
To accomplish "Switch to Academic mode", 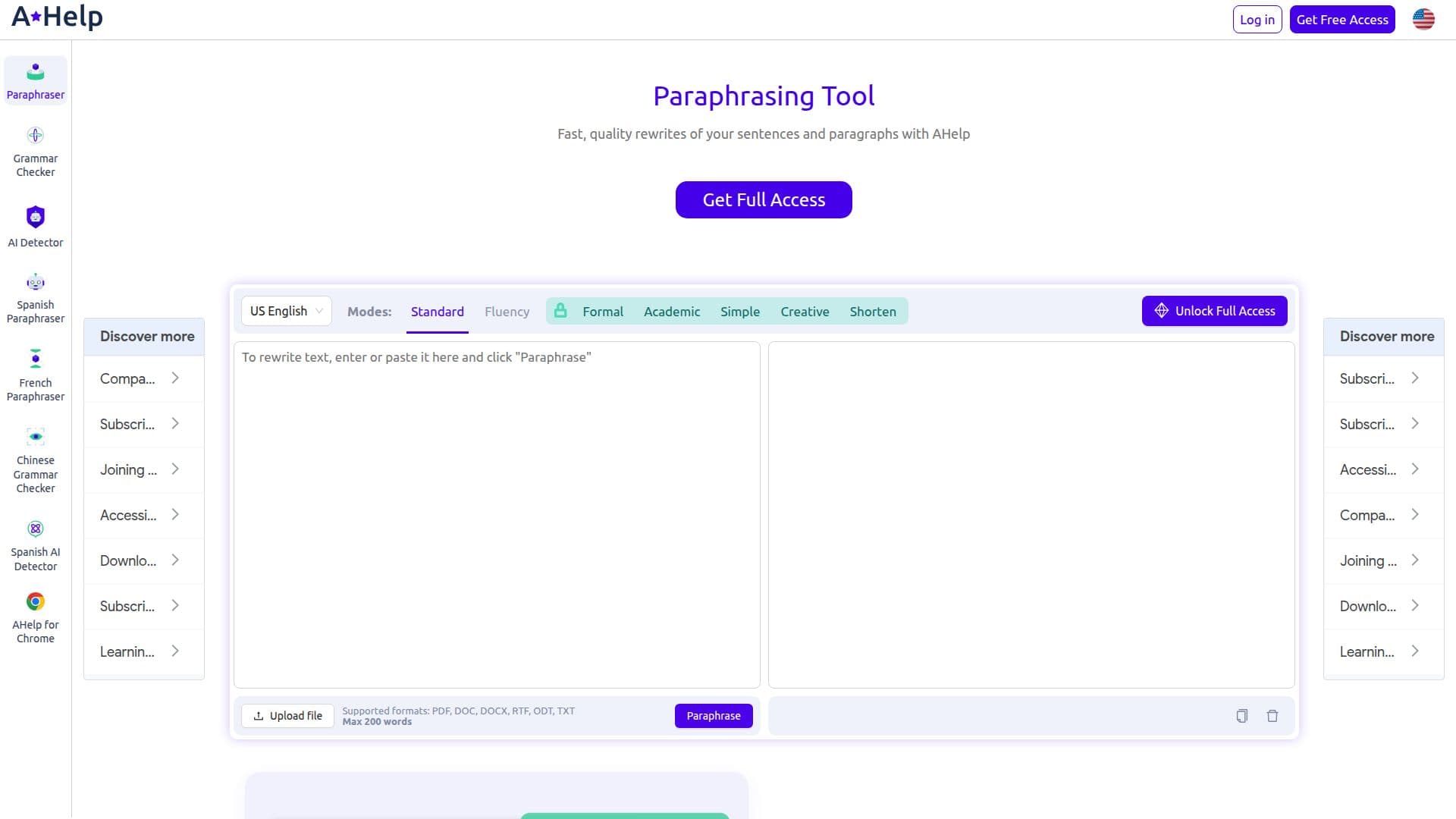I will 672,312.
